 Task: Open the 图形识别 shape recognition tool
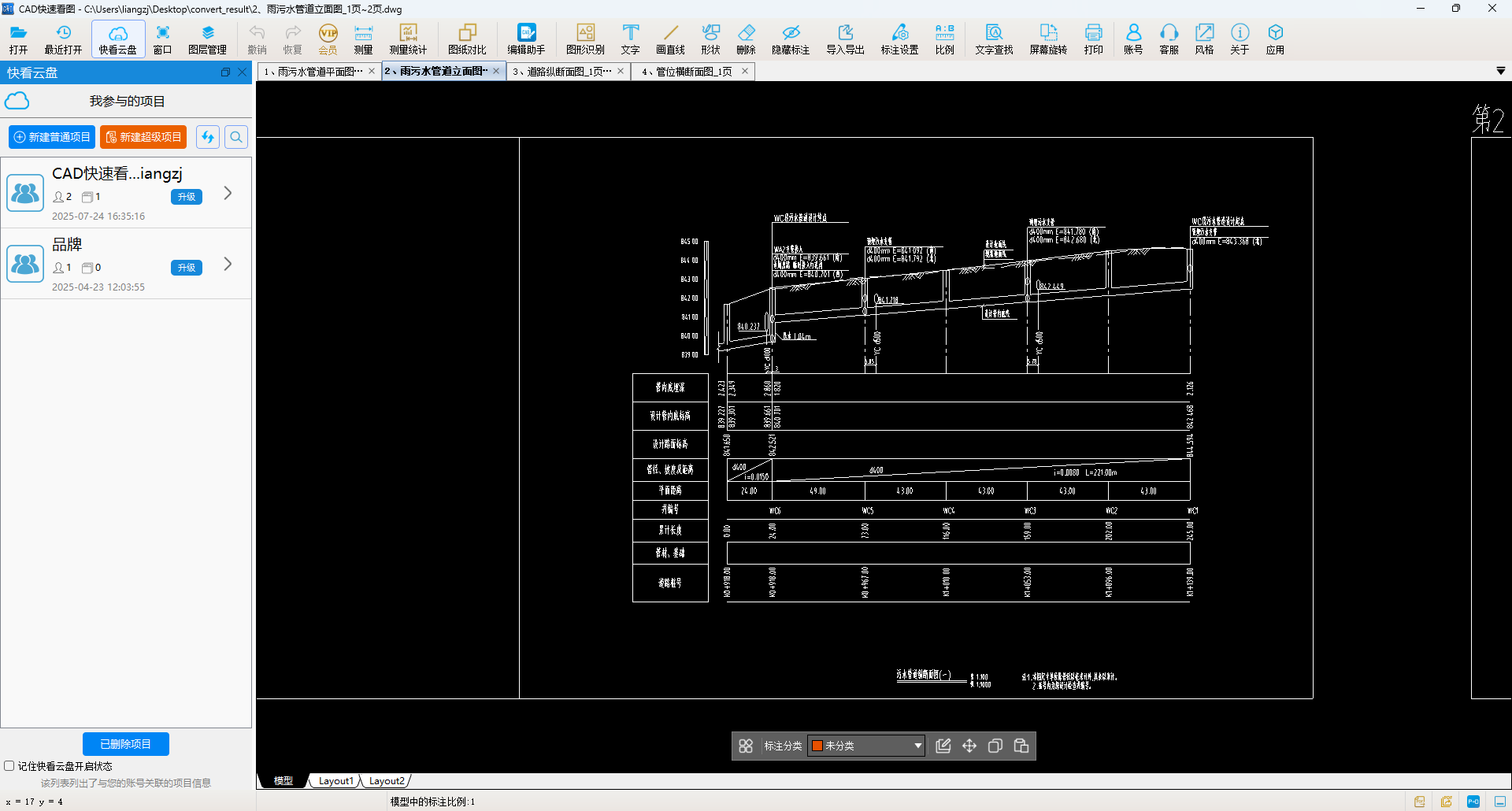[585, 39]
